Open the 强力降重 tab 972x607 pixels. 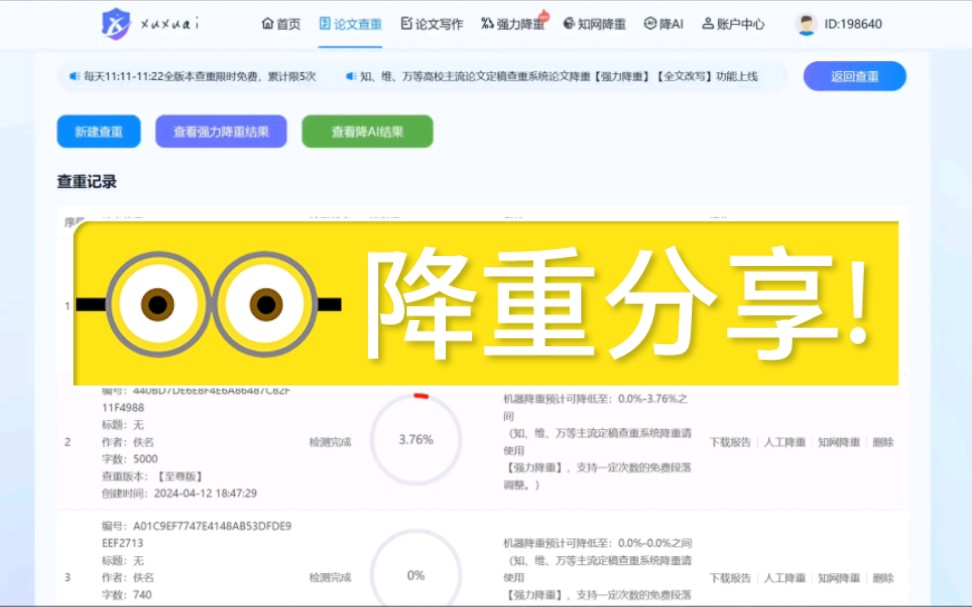[513, 24]
